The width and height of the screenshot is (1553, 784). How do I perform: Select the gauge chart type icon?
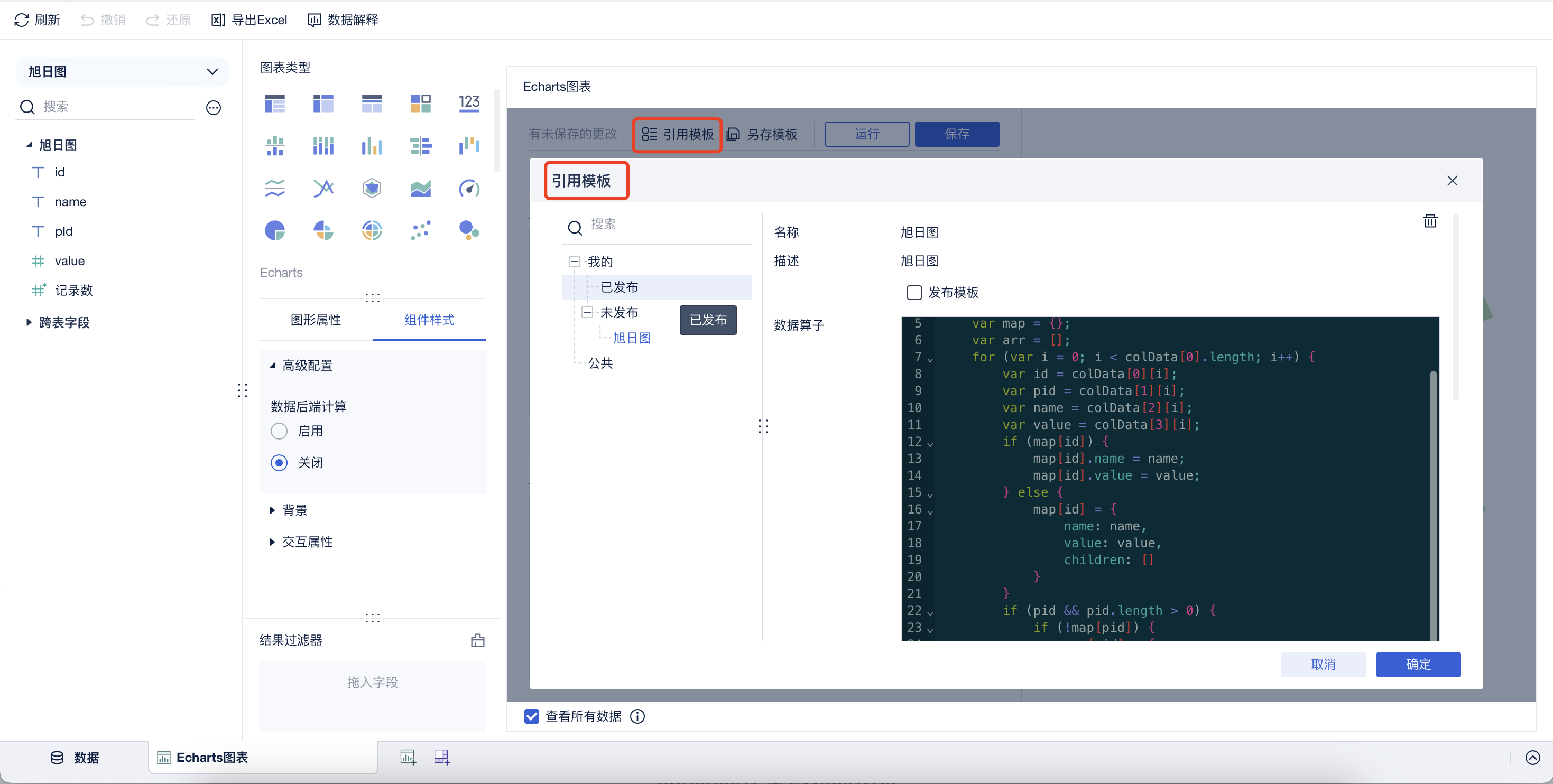pyautogui.click(x=469, y=189)
